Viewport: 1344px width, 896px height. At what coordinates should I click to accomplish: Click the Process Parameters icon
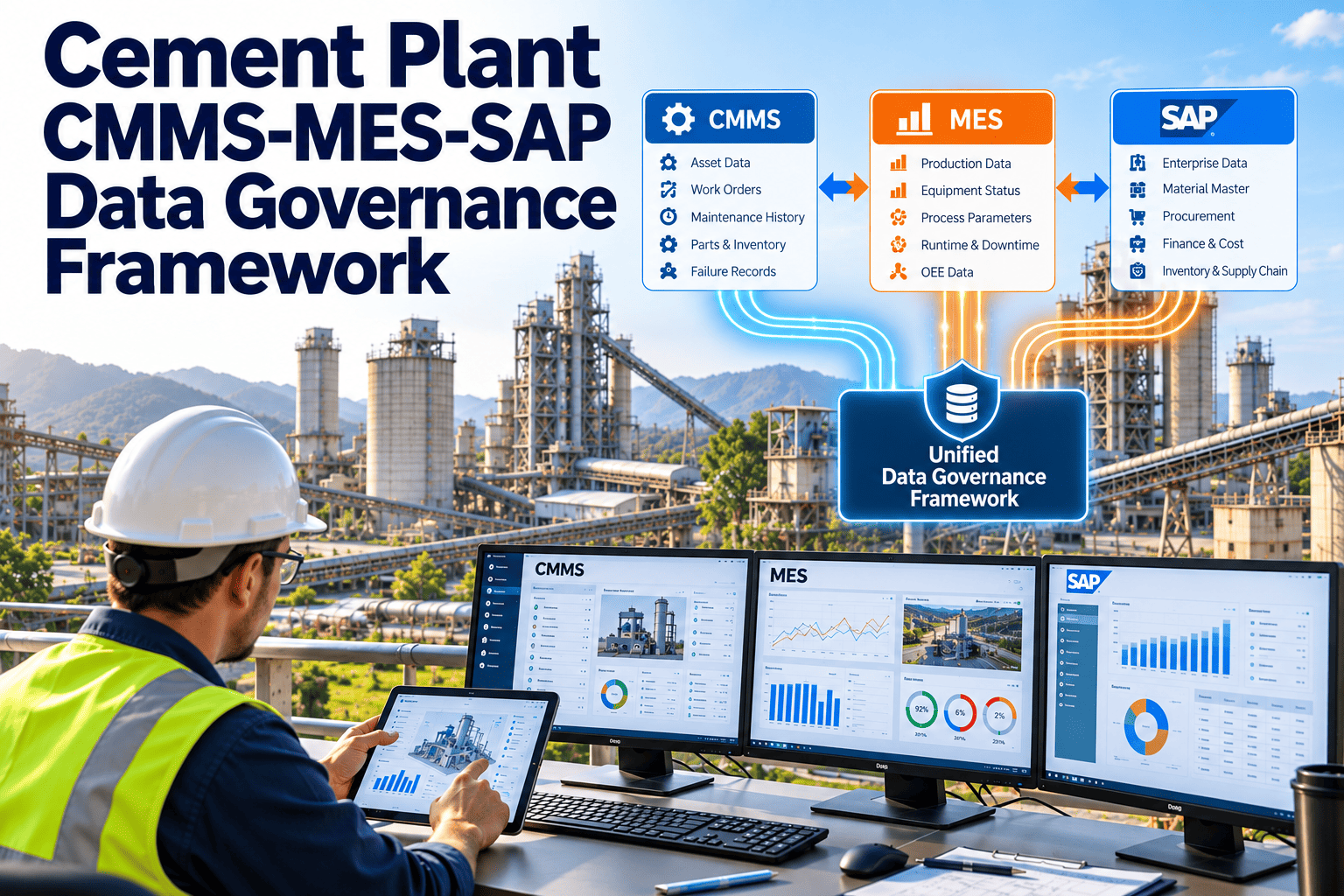(x=899, y=218)
